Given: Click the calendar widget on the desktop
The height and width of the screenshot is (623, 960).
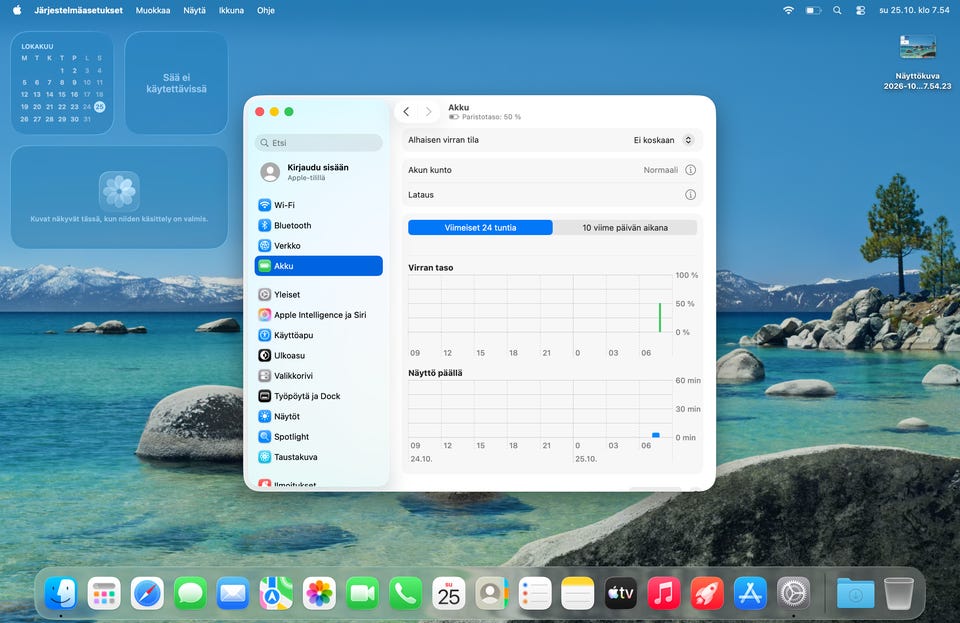Looking at the screenshot, I should pos(62,83).
